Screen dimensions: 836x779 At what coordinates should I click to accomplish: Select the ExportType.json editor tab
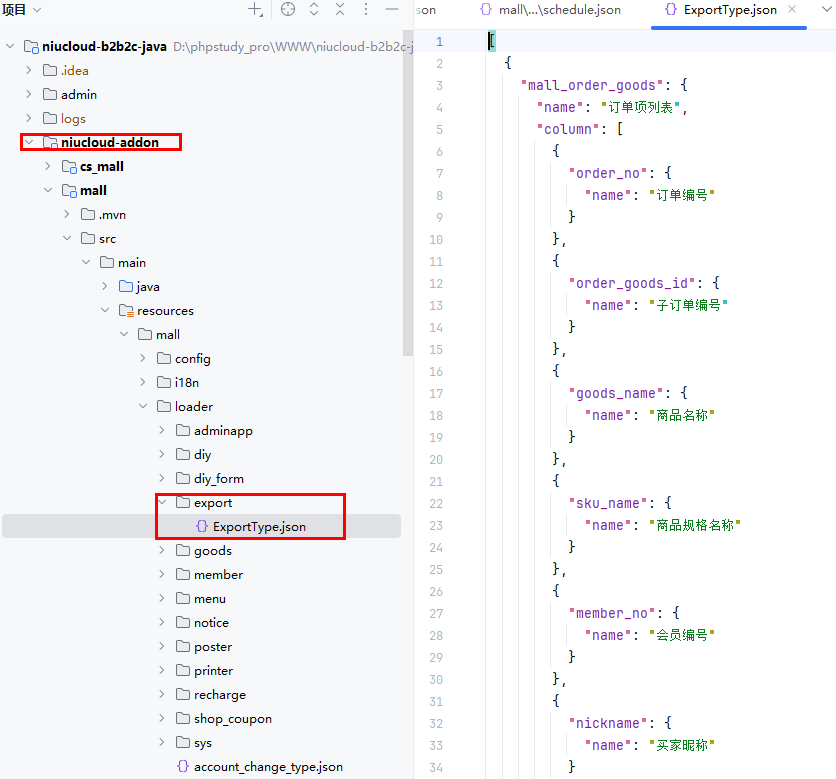pyautogui.click(x=720, y=10)
